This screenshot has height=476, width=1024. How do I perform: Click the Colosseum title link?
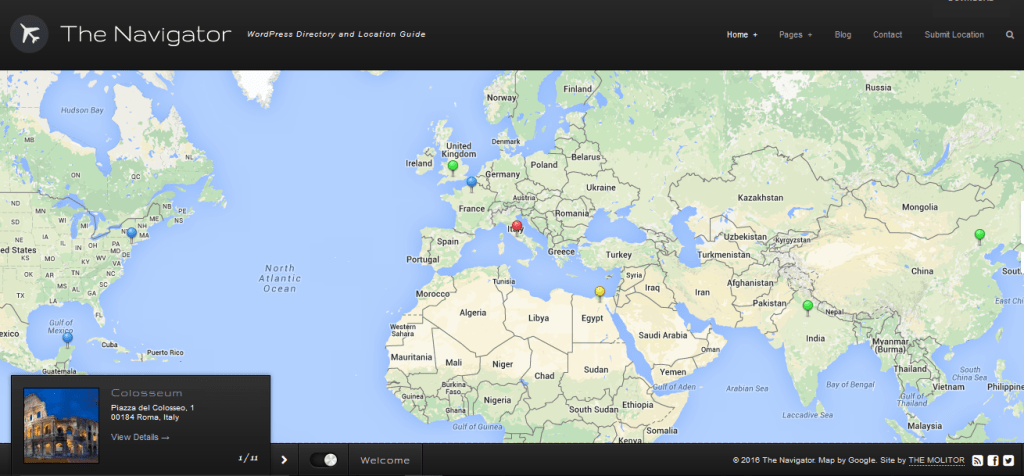click(x=147, y=393)
